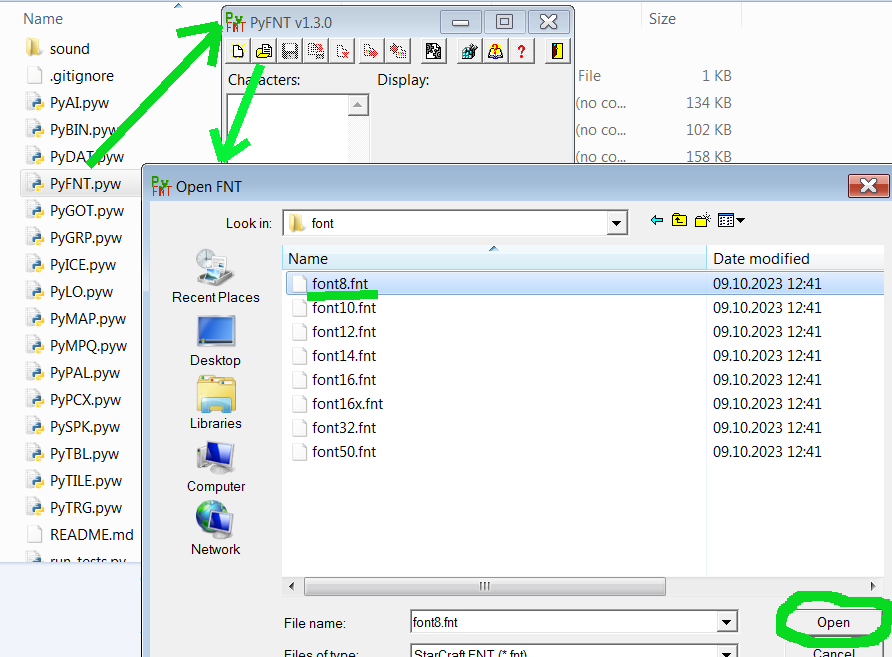Click the Open button

tap(833, 622)
